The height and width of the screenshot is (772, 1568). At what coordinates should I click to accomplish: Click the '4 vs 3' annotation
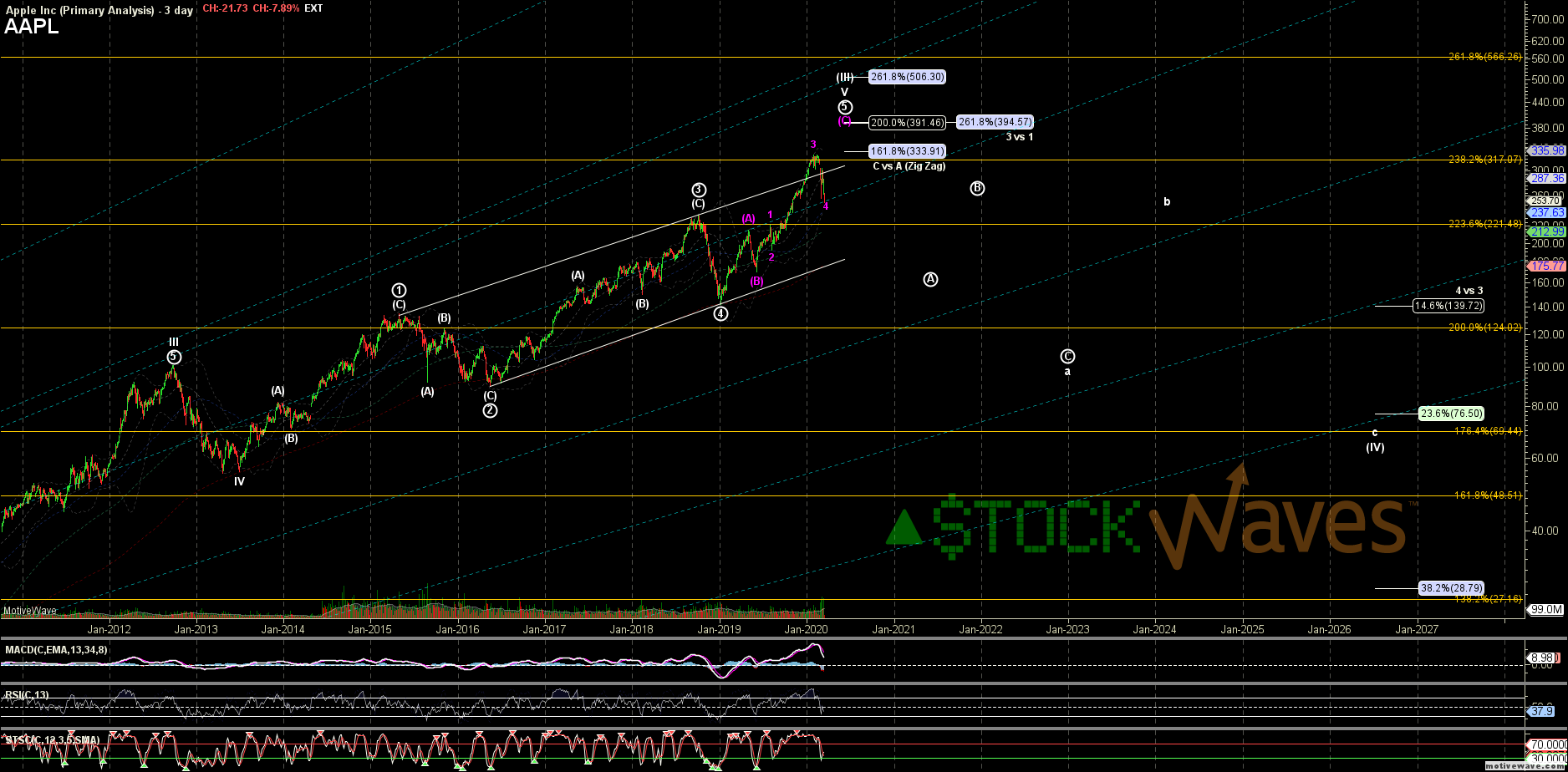coord(1469,291)
